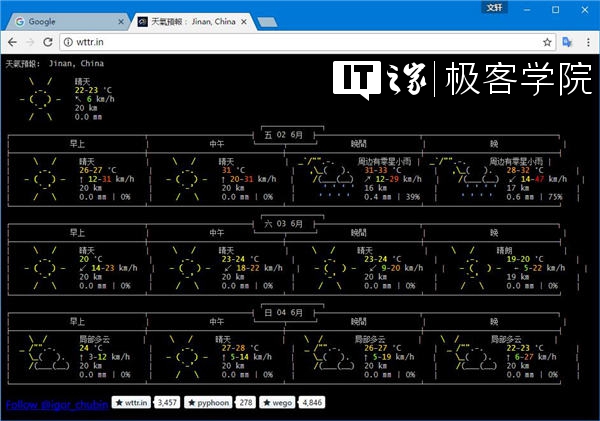Close the Google tab
The width and height of the screenshot is (600, 421).
(121, 22)
